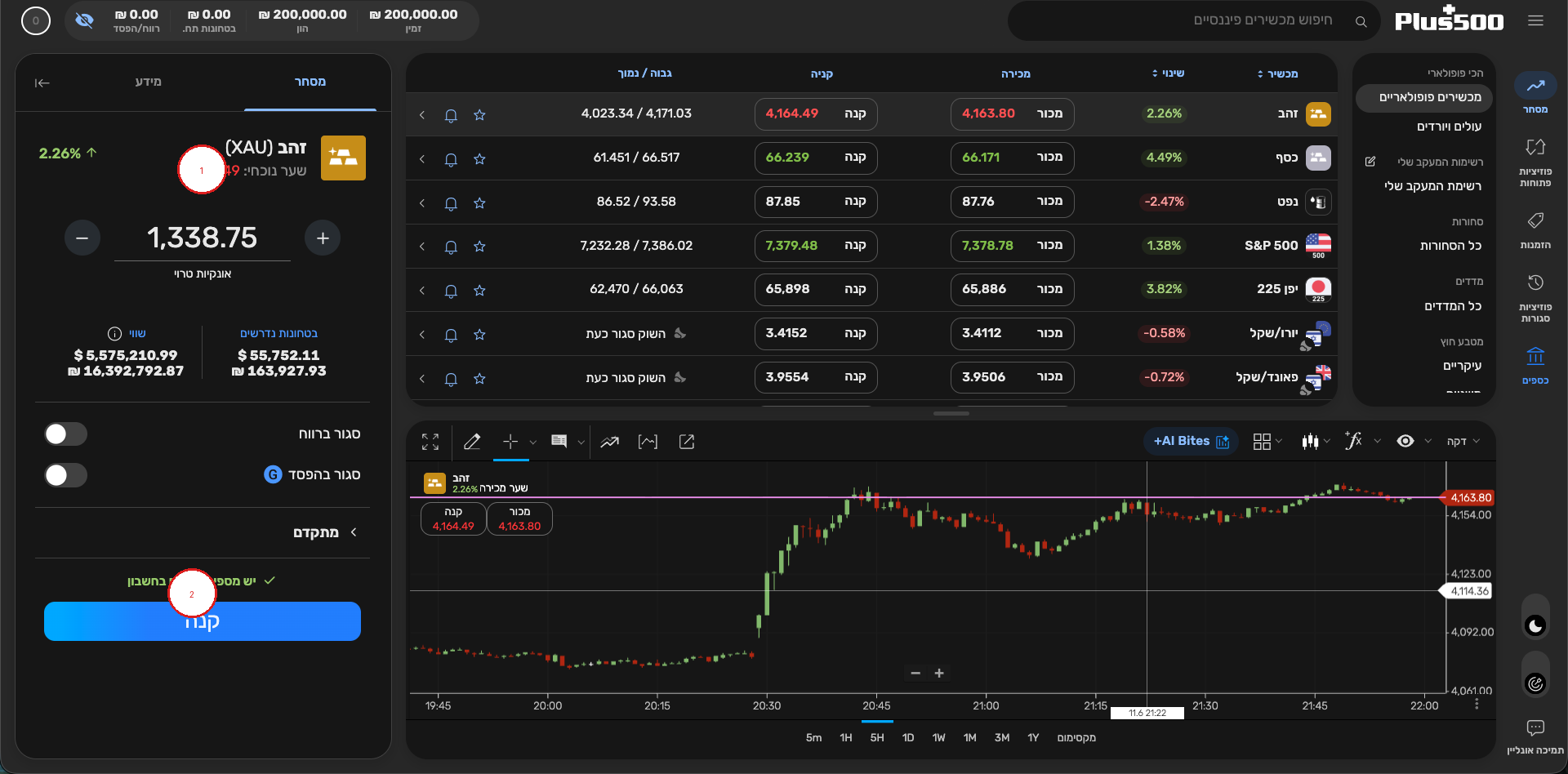The image size is (1568, 774).
Task: Click the buy button for S&P 500
Action: coord(816,246)
